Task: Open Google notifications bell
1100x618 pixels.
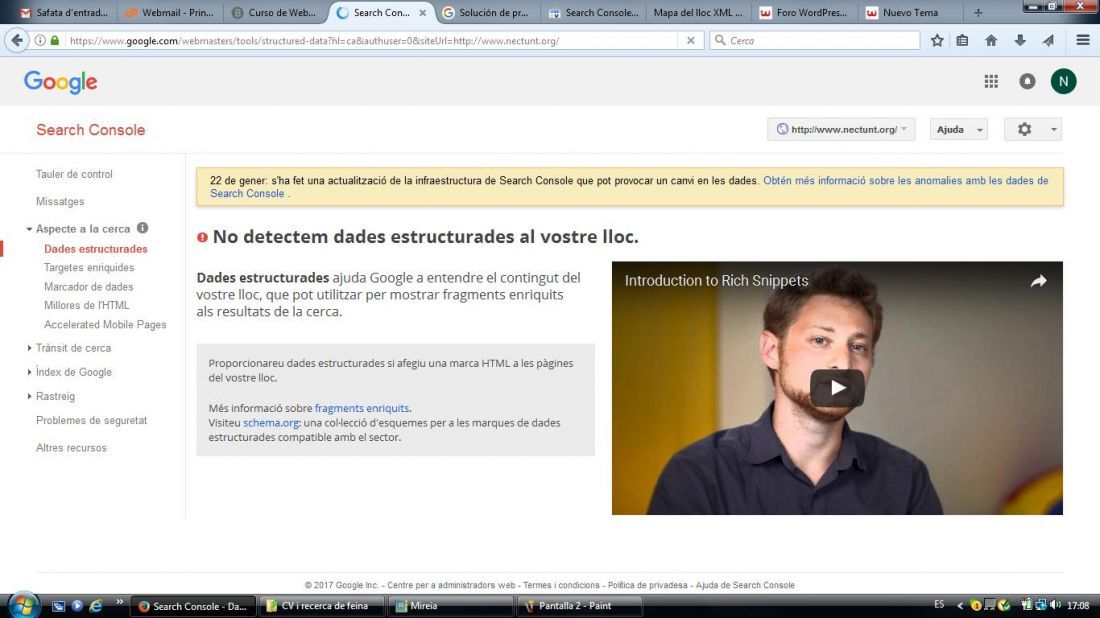Action: [x=1027, y=81]
